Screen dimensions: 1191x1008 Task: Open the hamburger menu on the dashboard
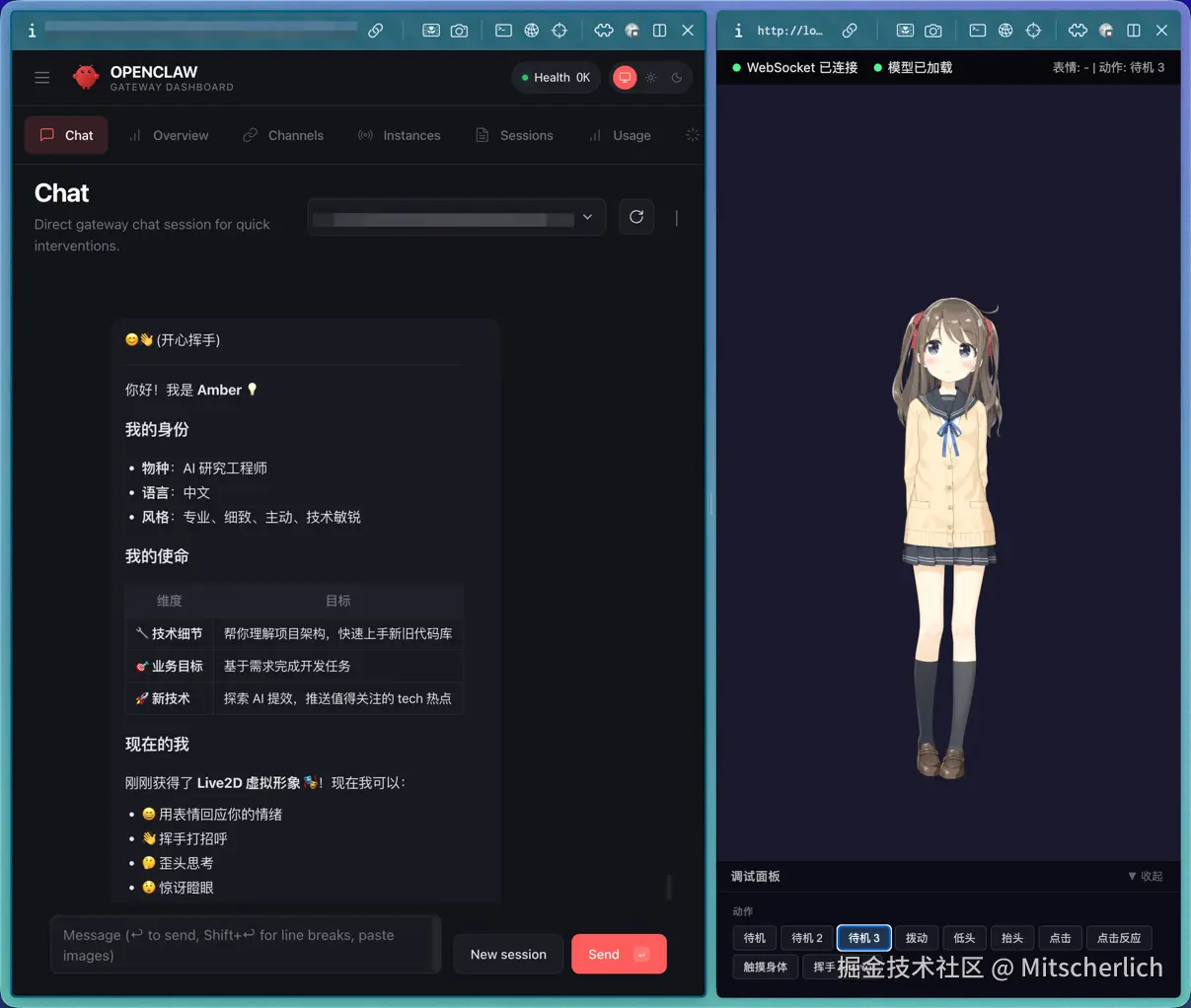pyautogui.click(x=41, y=77)
